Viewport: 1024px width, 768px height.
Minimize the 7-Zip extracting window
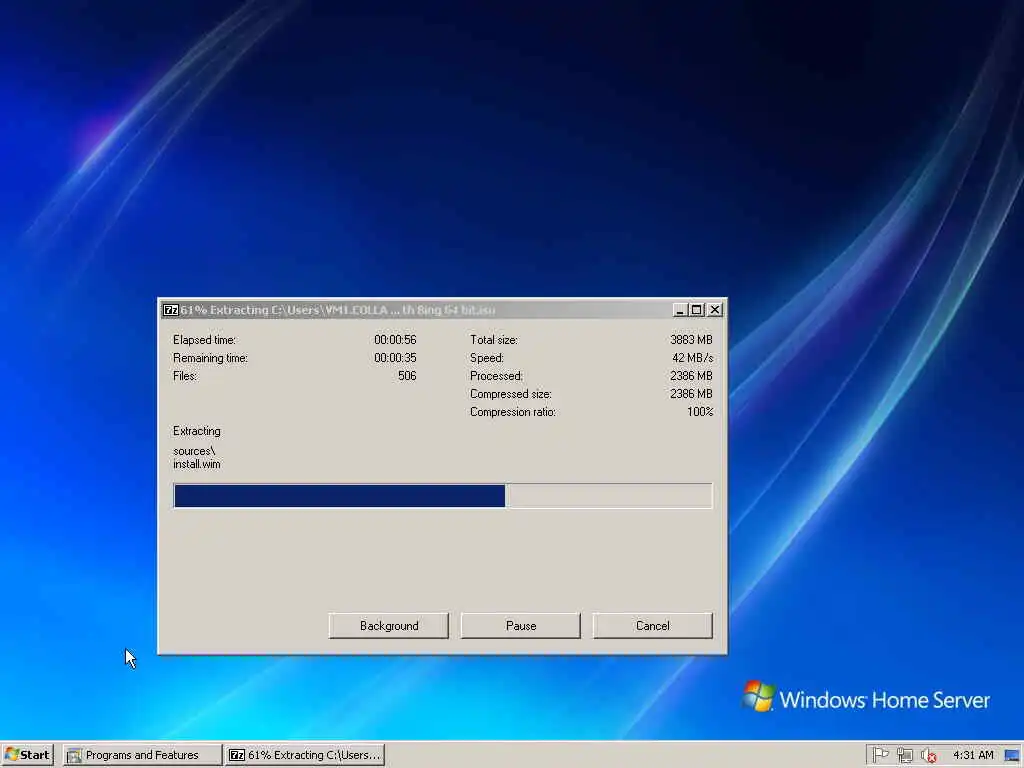point(680,310)
